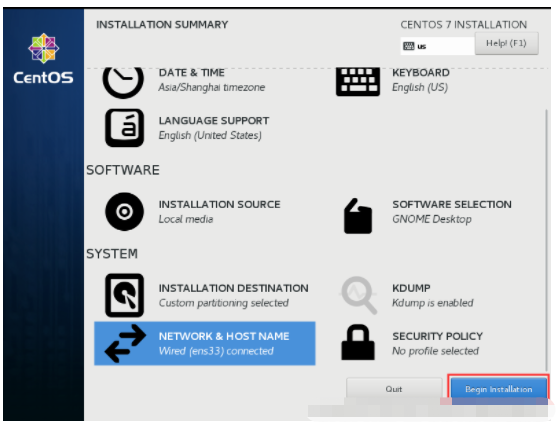Image resolution: width=558 pixels, height=426 pixels.
Task: Click the CentOS logo in sidebar
Action: pos(43,59)
